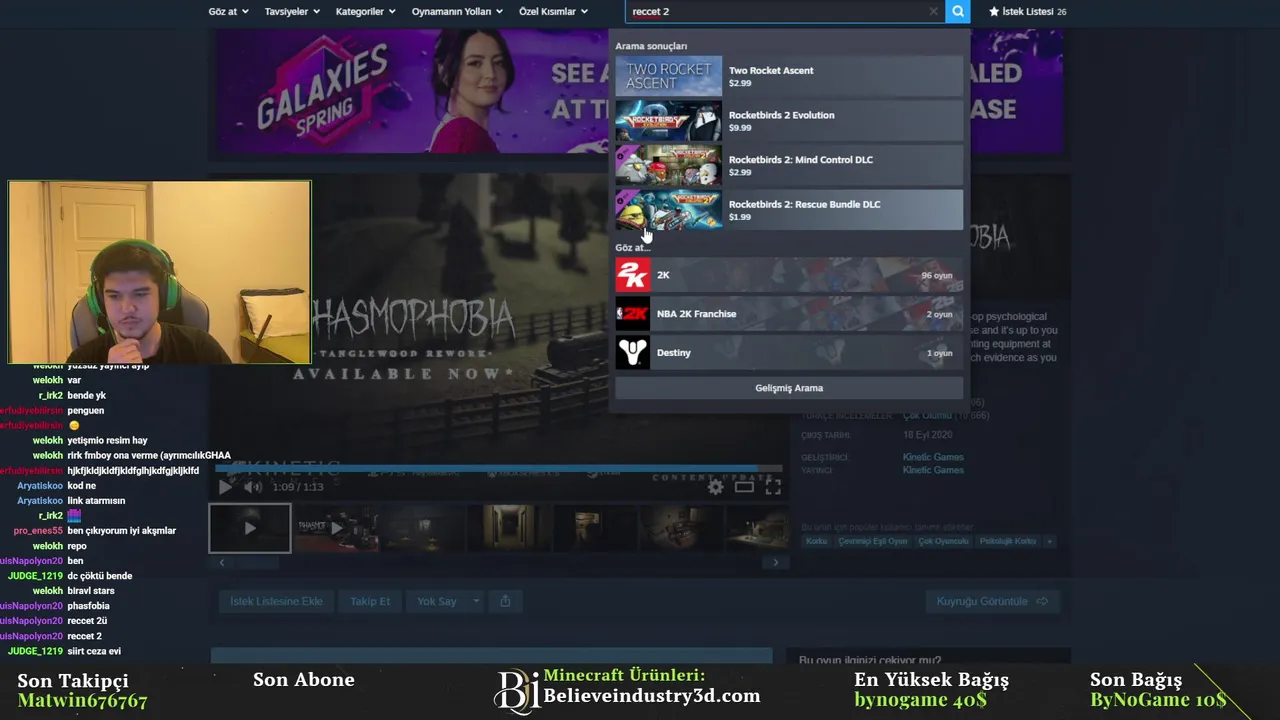Select the first trailer thumbnail
1280x720 pixels.
[250, 528]
